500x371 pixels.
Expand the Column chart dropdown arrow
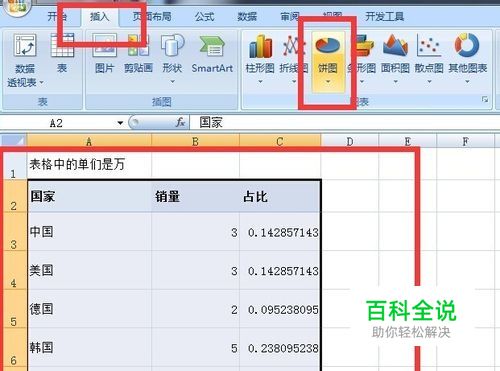260,81
